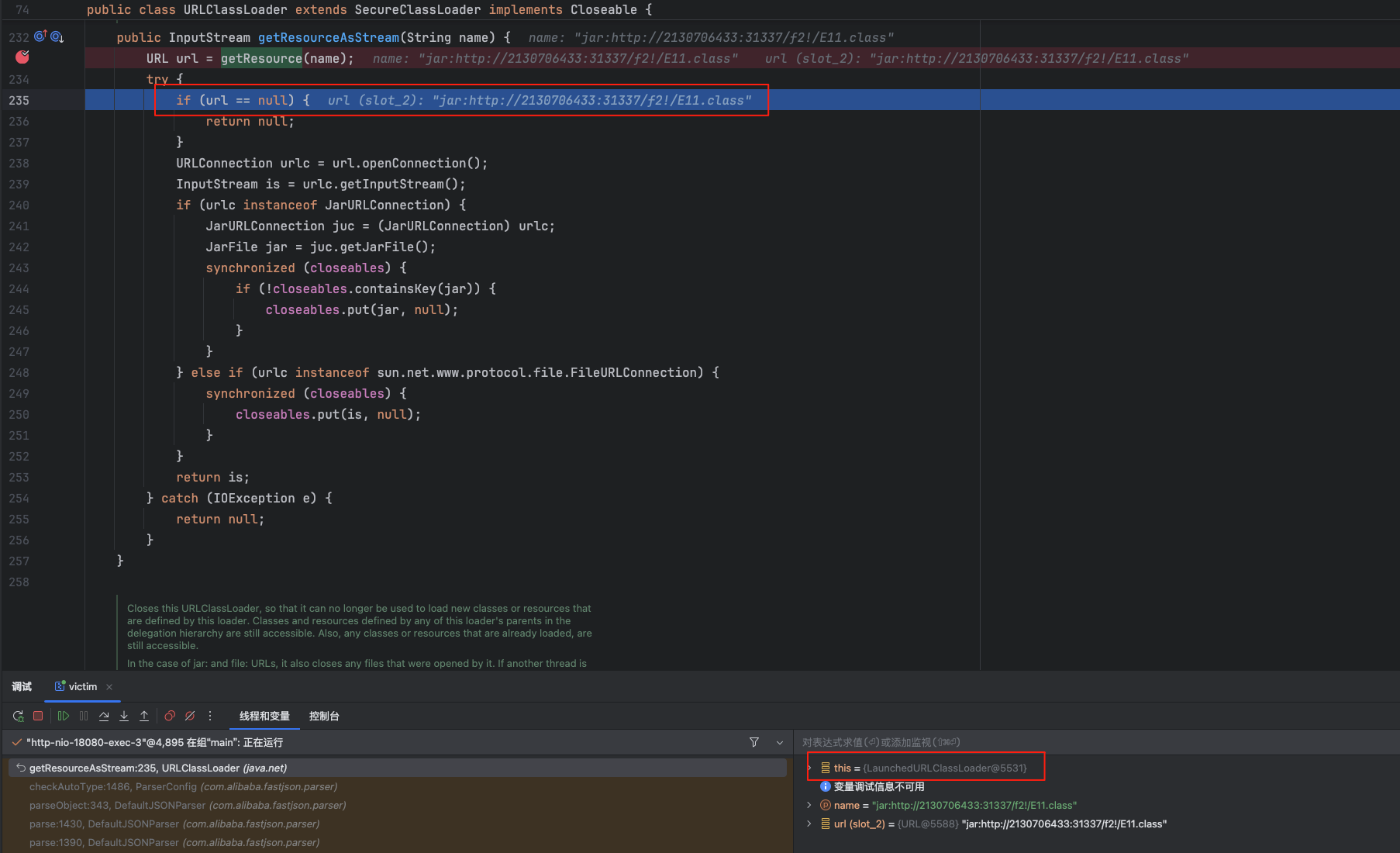Toggle the breakpoint on line 233

pyautogui.click(x=22, y=57)
